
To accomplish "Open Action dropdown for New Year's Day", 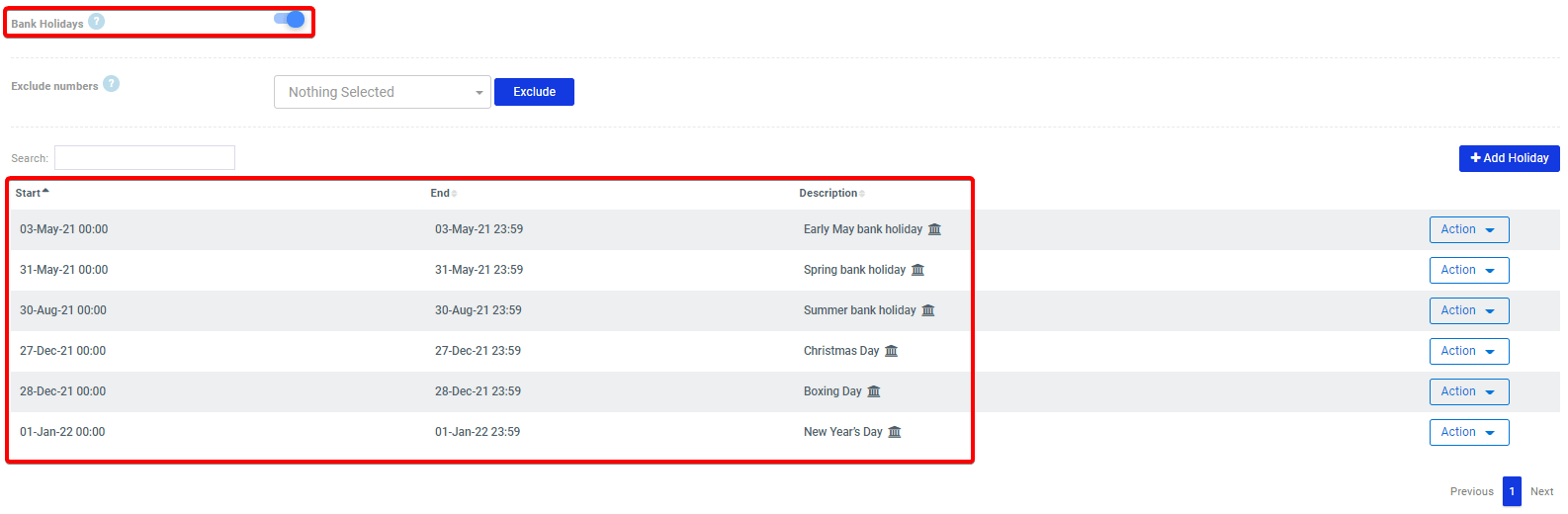I will tap(1469, 432).
